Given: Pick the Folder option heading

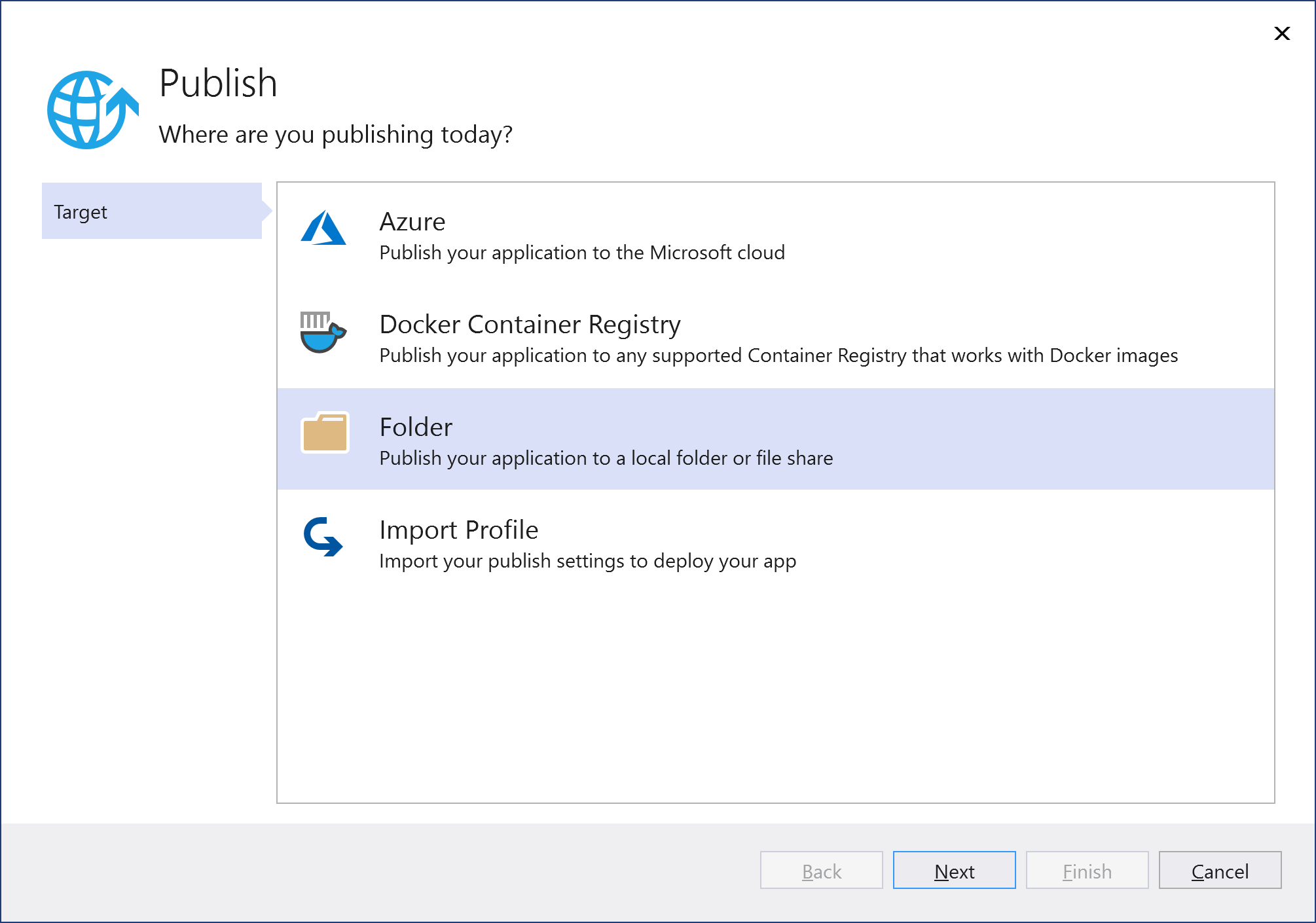Looking at the screenshot, I should click(416, 427).
